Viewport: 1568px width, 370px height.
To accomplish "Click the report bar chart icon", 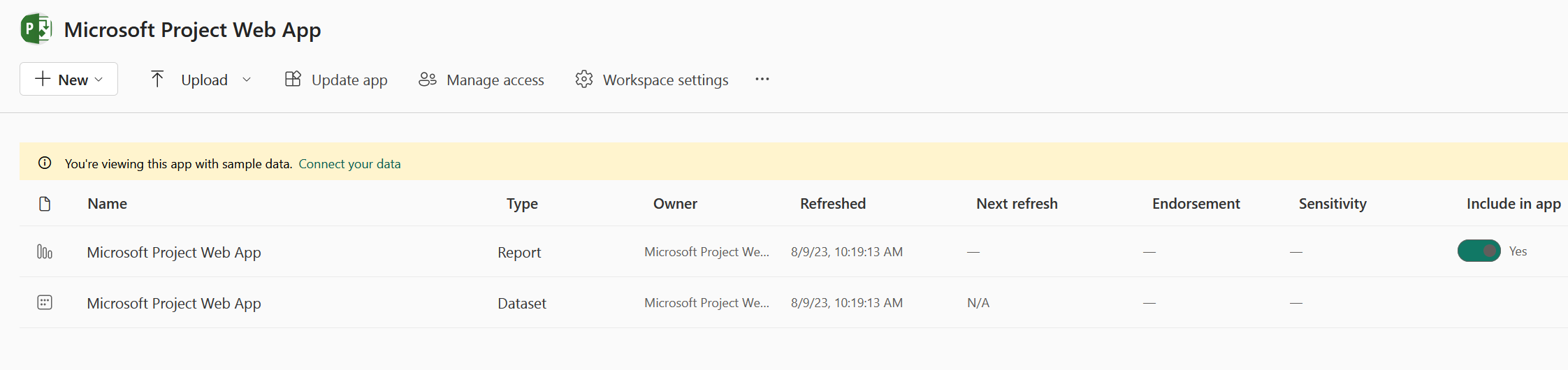I will click(x=45, y=251).
